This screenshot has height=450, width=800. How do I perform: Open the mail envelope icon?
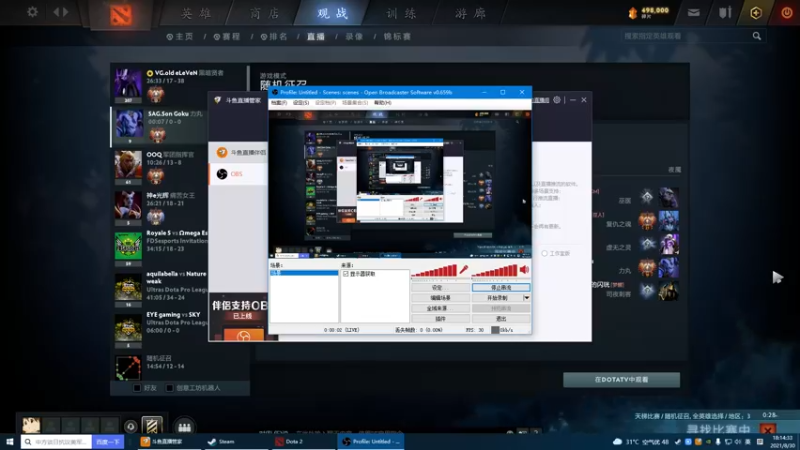(x=693, y=13)
